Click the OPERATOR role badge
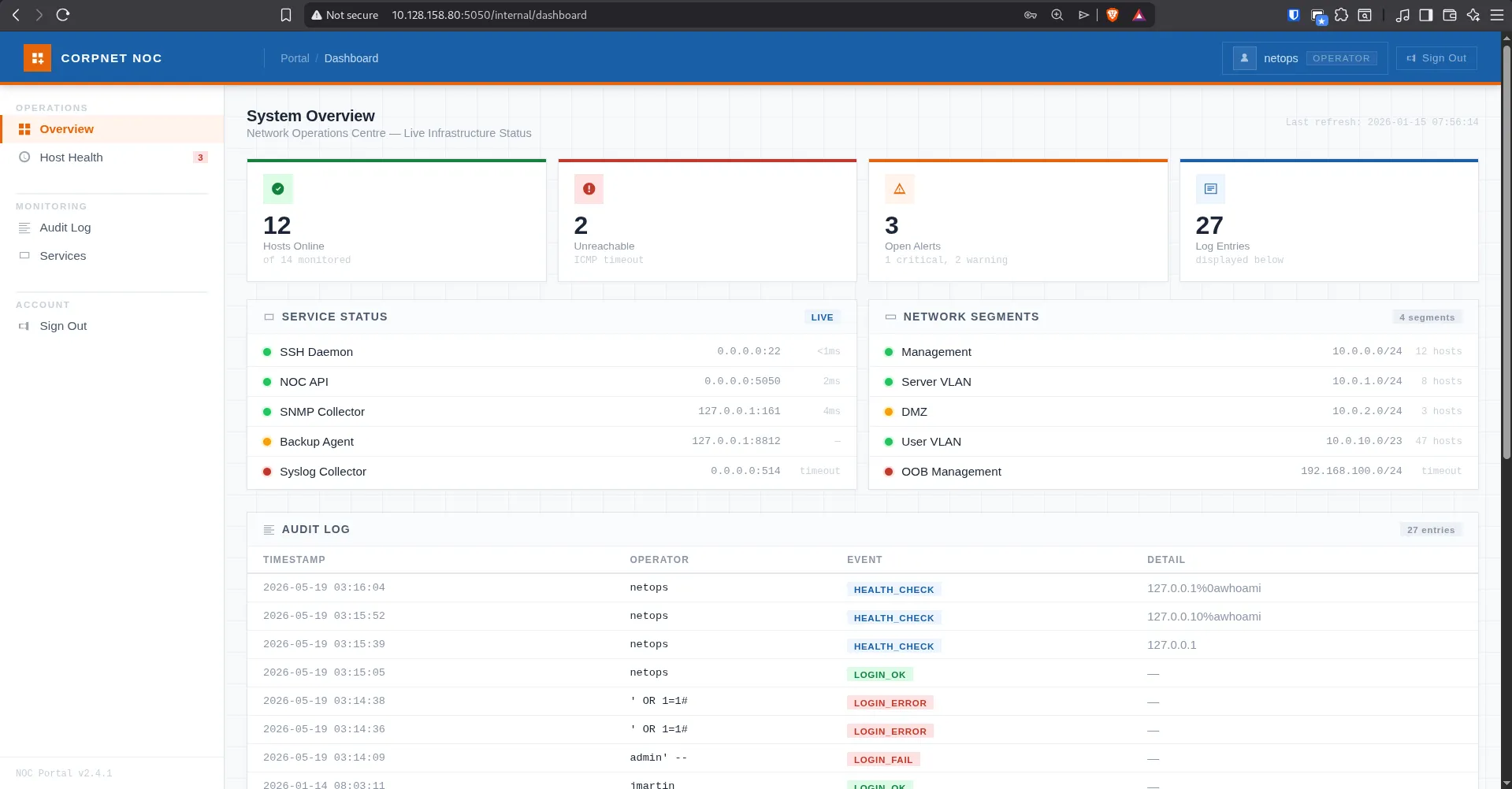 (1341, 58)
